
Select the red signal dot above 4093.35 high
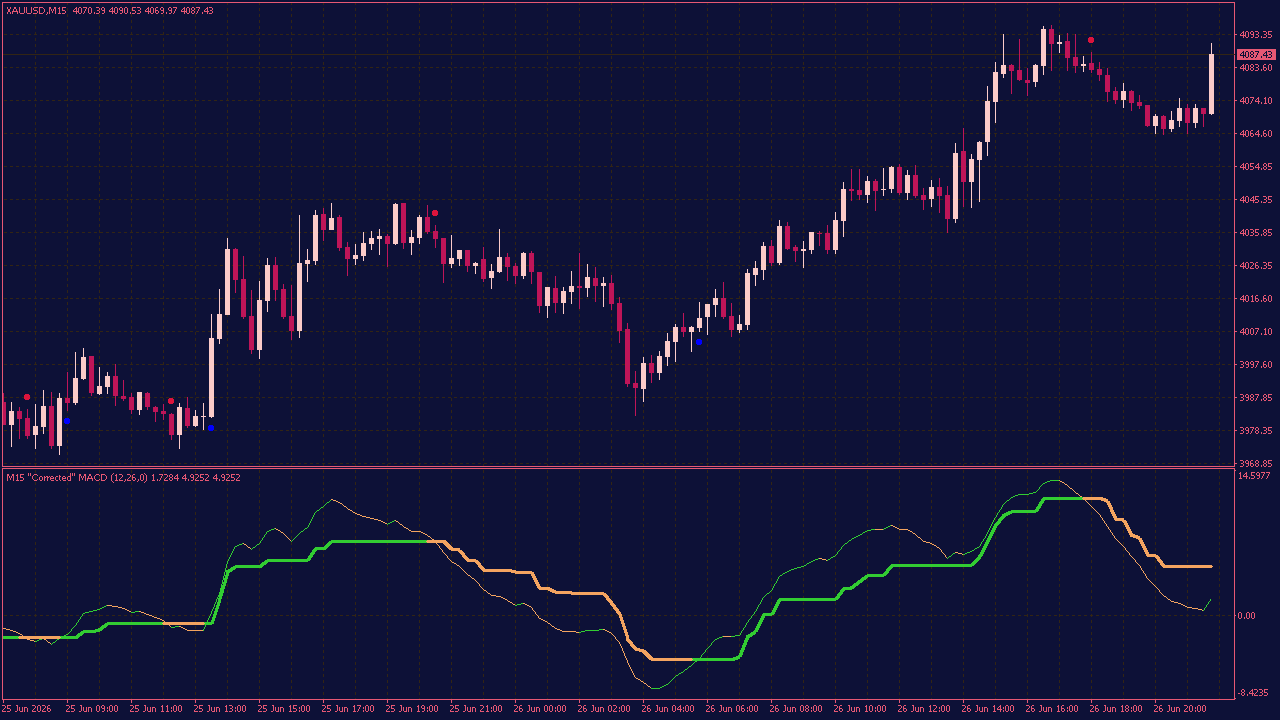click(1091, 40)
